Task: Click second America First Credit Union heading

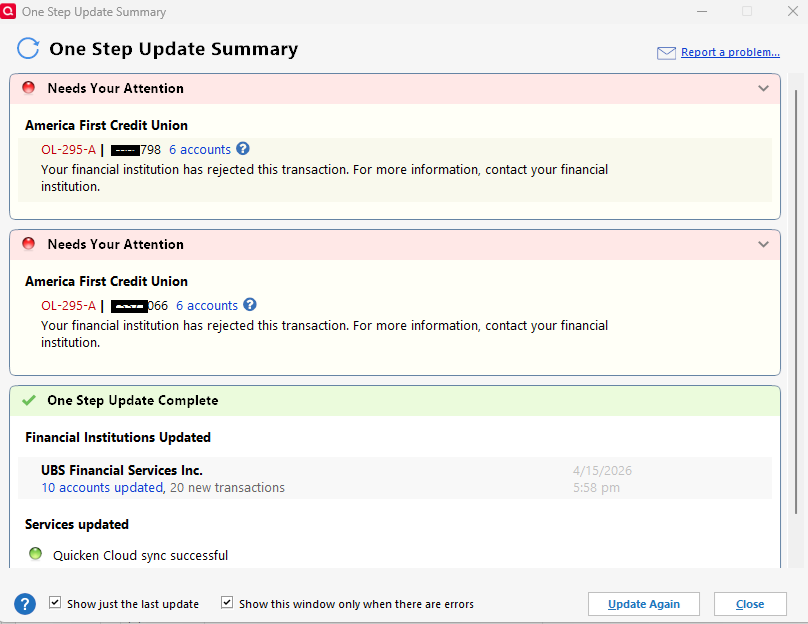Action: [106, 281]
